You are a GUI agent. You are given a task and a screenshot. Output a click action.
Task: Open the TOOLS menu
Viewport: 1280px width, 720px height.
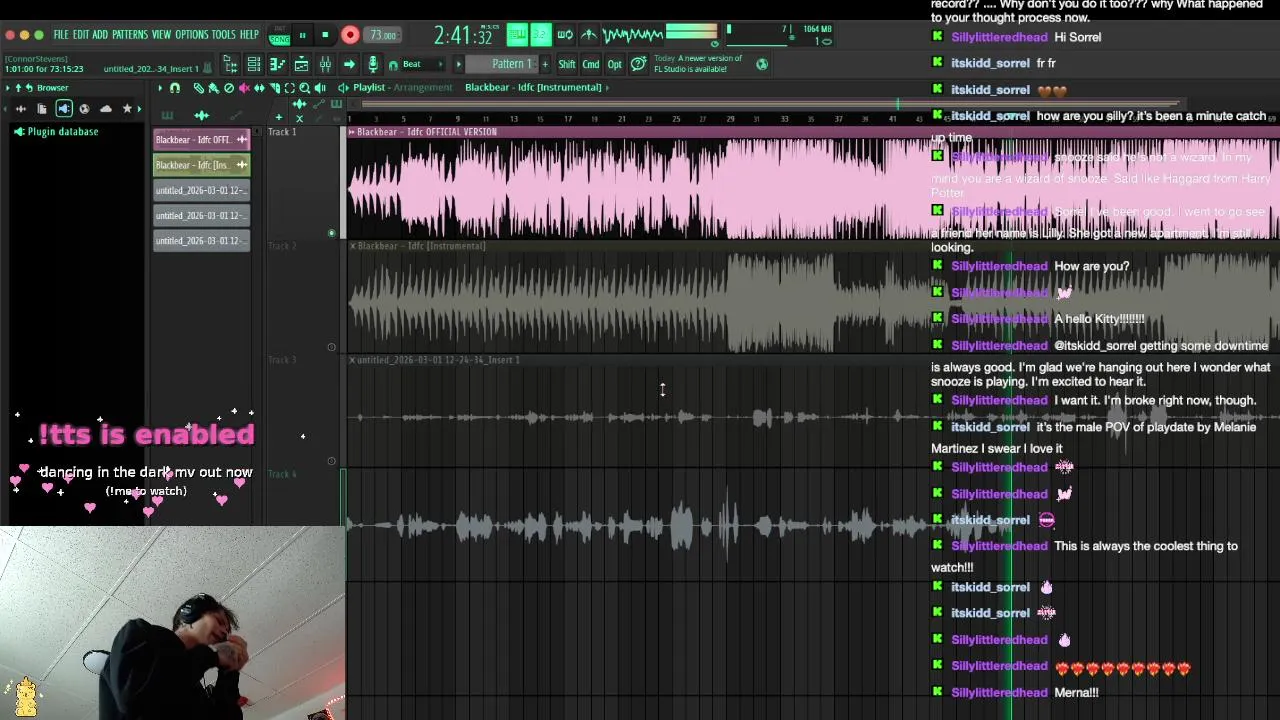[x=224, y=35]
